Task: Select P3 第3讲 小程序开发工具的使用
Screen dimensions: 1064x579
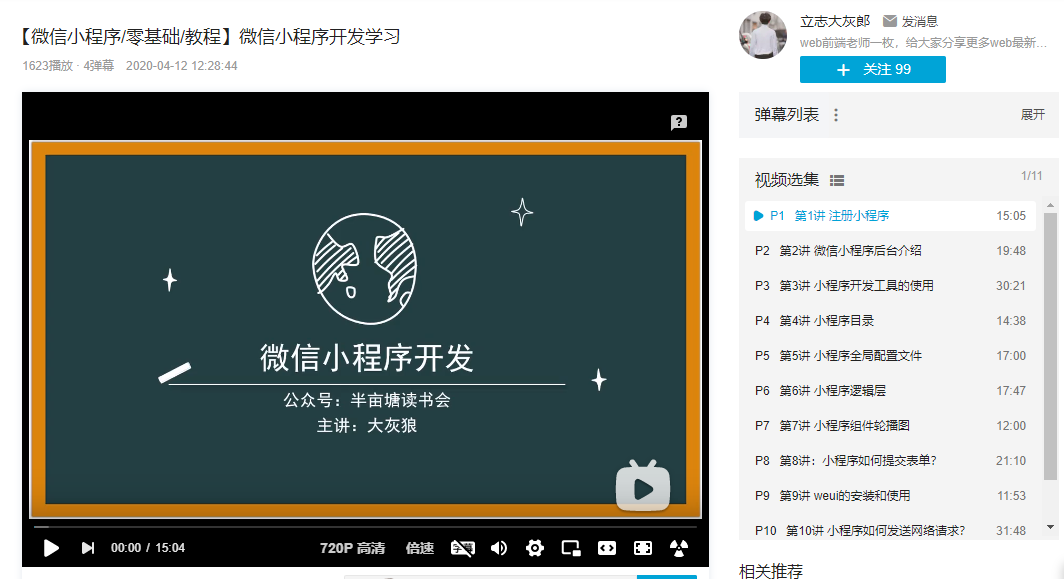Action: [x=890, y=286]
